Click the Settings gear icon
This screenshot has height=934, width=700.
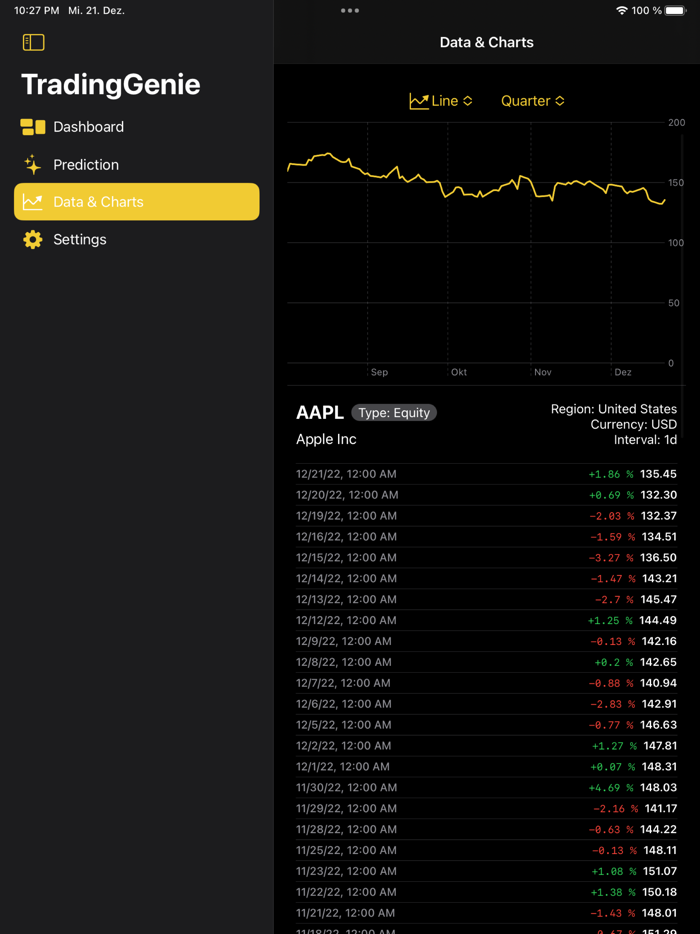click(x=33, y=239)
